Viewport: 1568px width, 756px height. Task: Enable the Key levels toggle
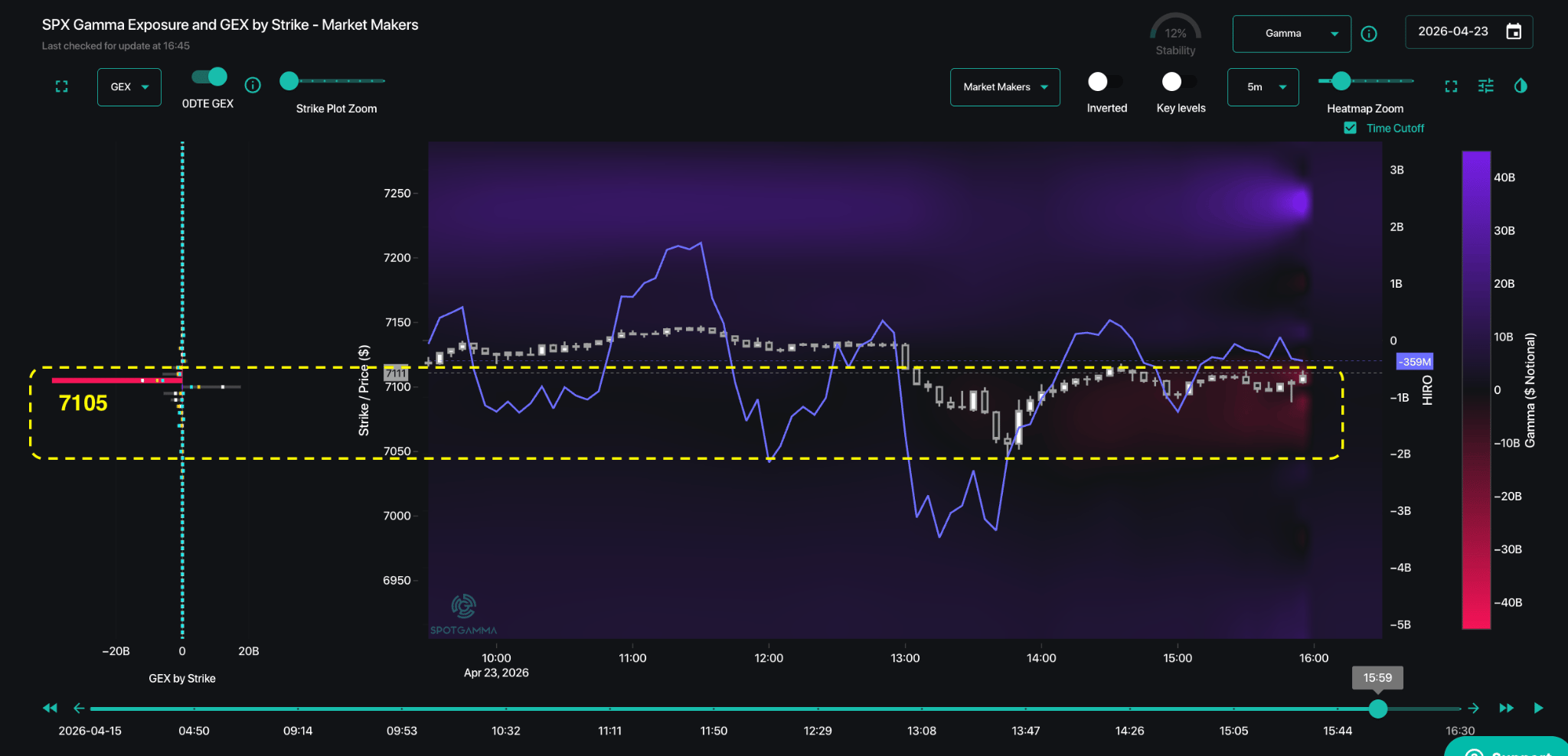(1180, 82)
